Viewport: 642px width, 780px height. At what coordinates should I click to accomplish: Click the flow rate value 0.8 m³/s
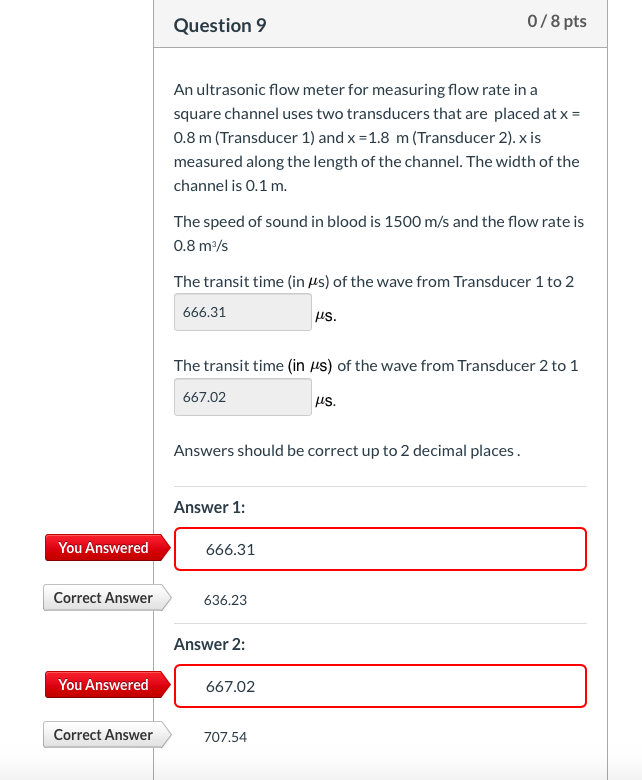(201, 246)
